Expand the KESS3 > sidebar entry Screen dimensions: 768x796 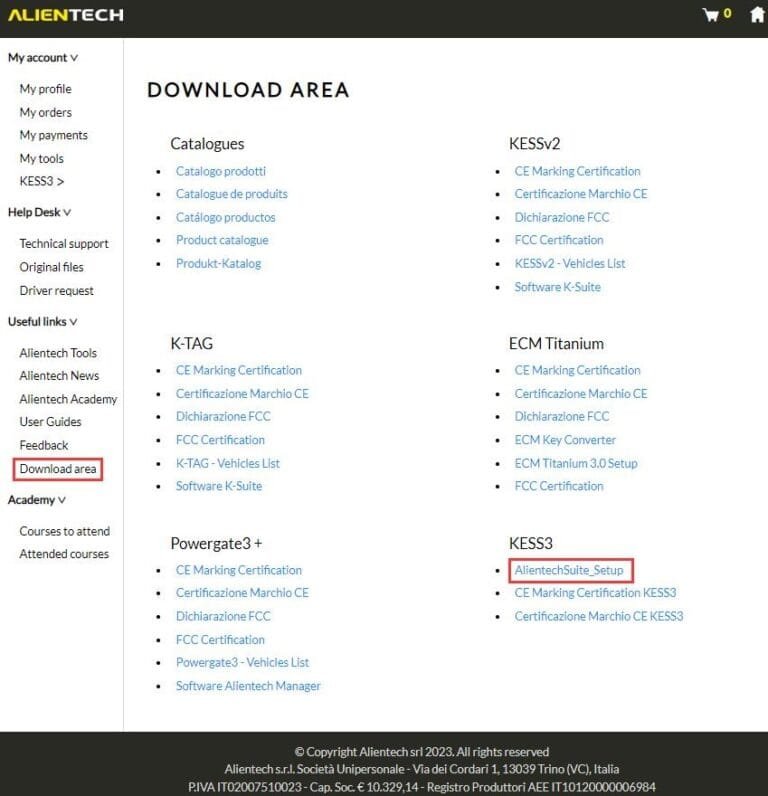[42, 181]
